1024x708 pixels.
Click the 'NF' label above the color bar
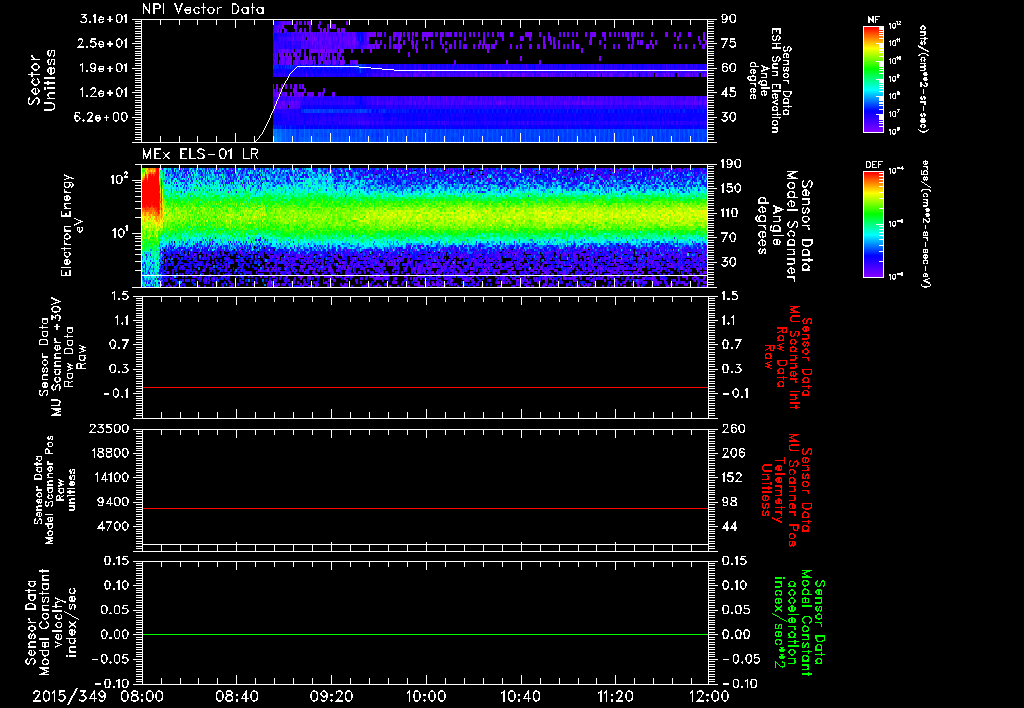pyautogui.click(x=873, y=20)
